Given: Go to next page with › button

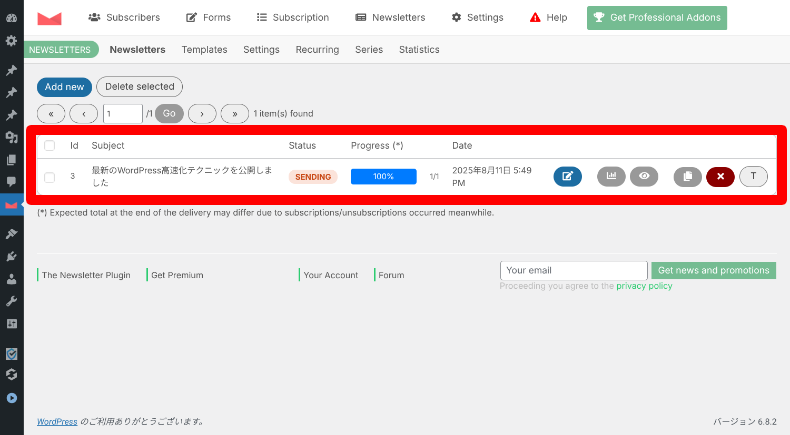Looking at the screenshot, I should 202,114.
